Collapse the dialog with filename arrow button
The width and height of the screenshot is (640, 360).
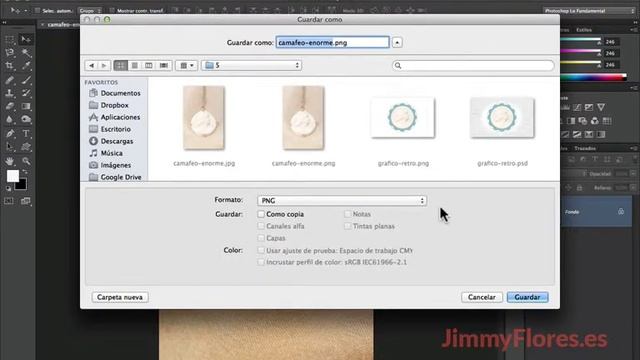[x=397, y=42]
